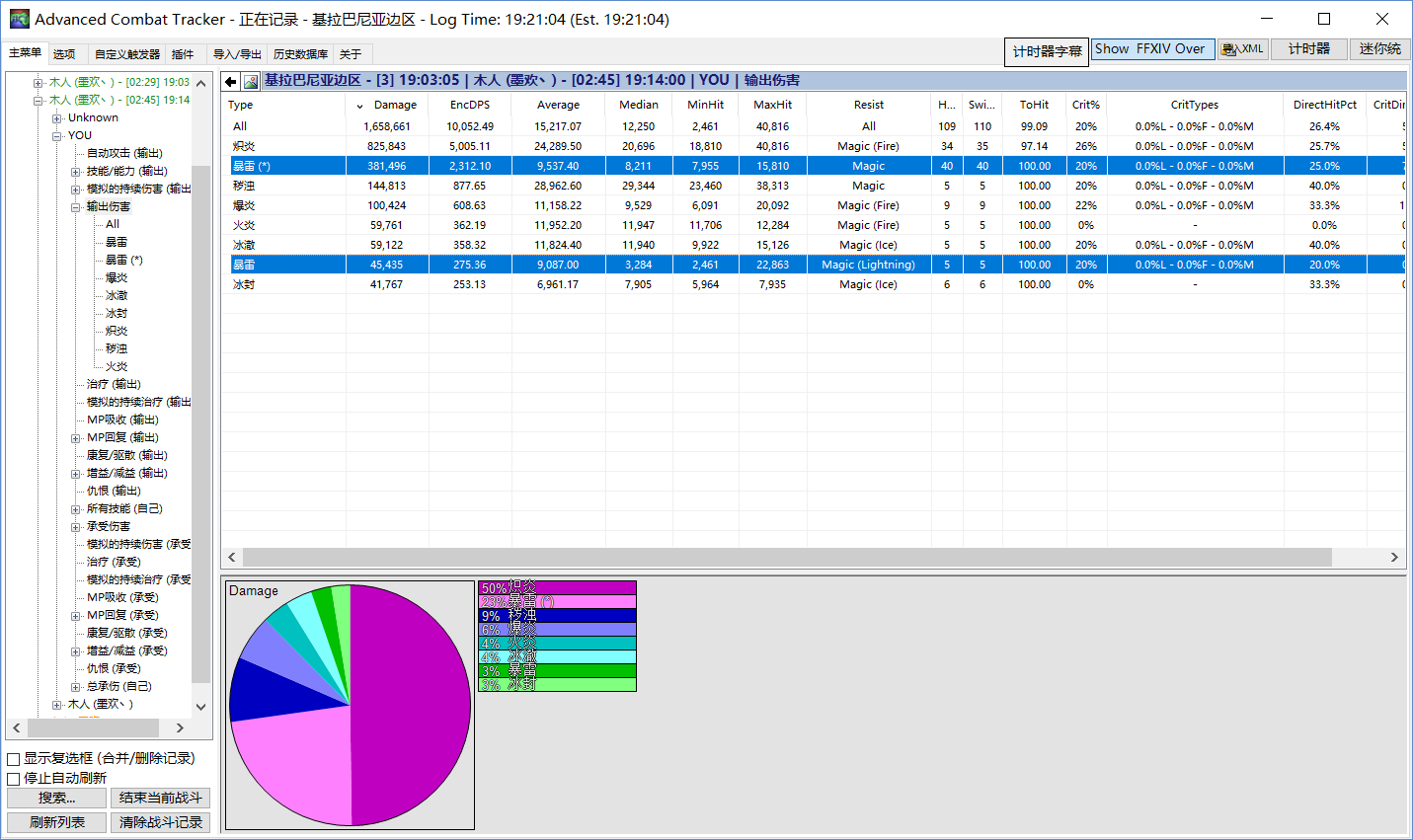Toggle the Show FFXIV Overlay button

tap(1151, 49)
